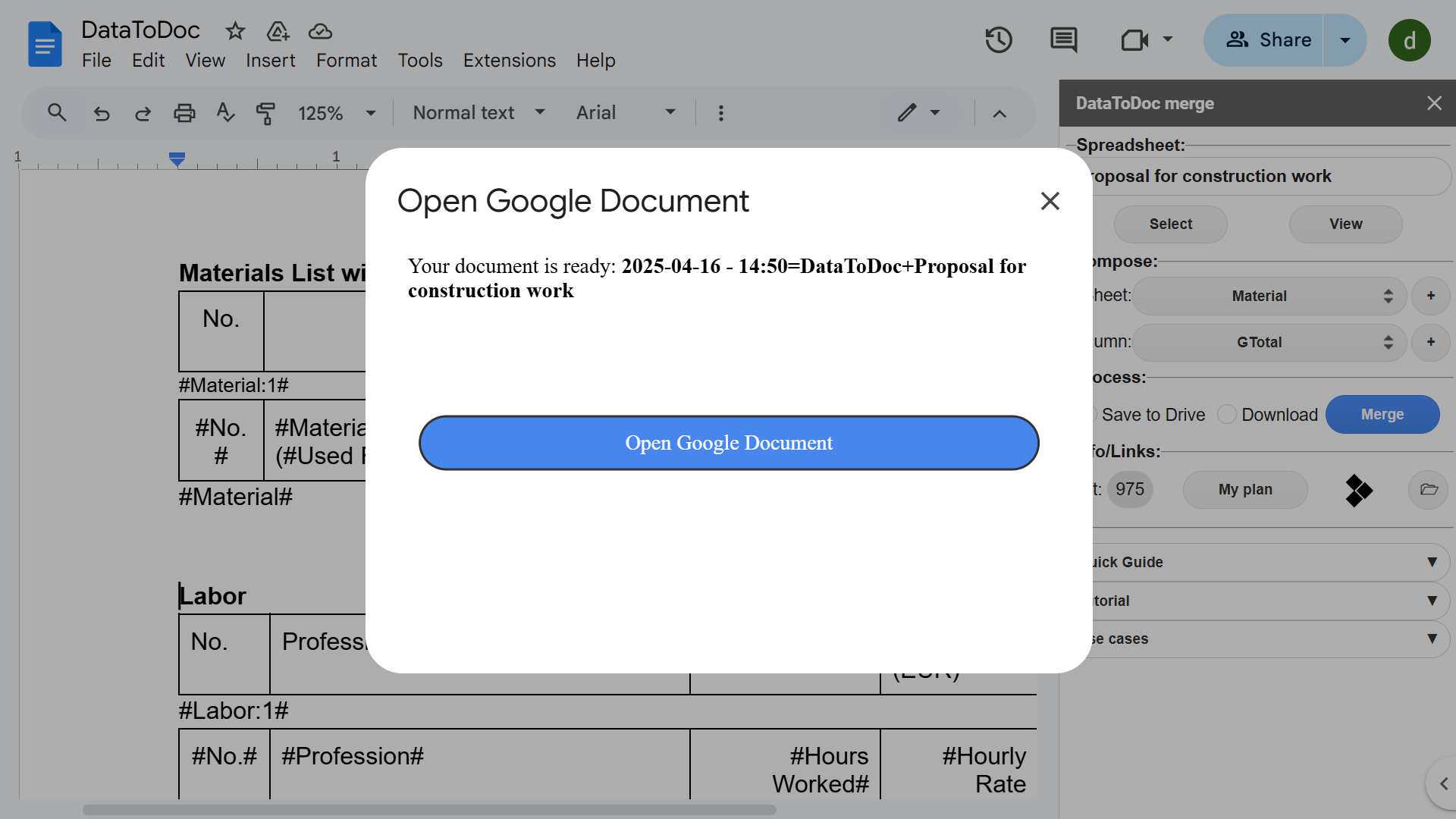Image resolution: width=1456 pixels, height=819 pixels.
Task: Open version history clock icon
Action: click(x=998, y=40)
